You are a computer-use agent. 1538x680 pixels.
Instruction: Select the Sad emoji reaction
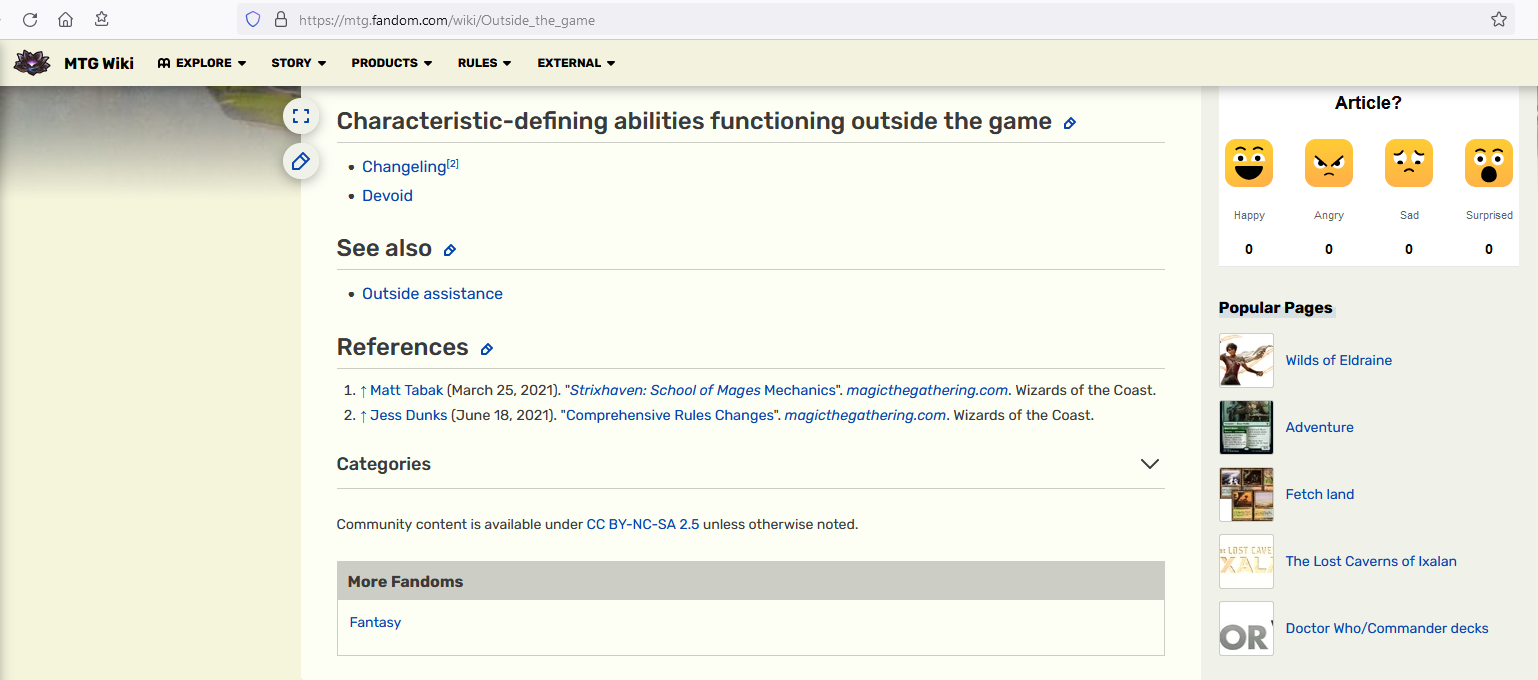(x=1408, y=163)
